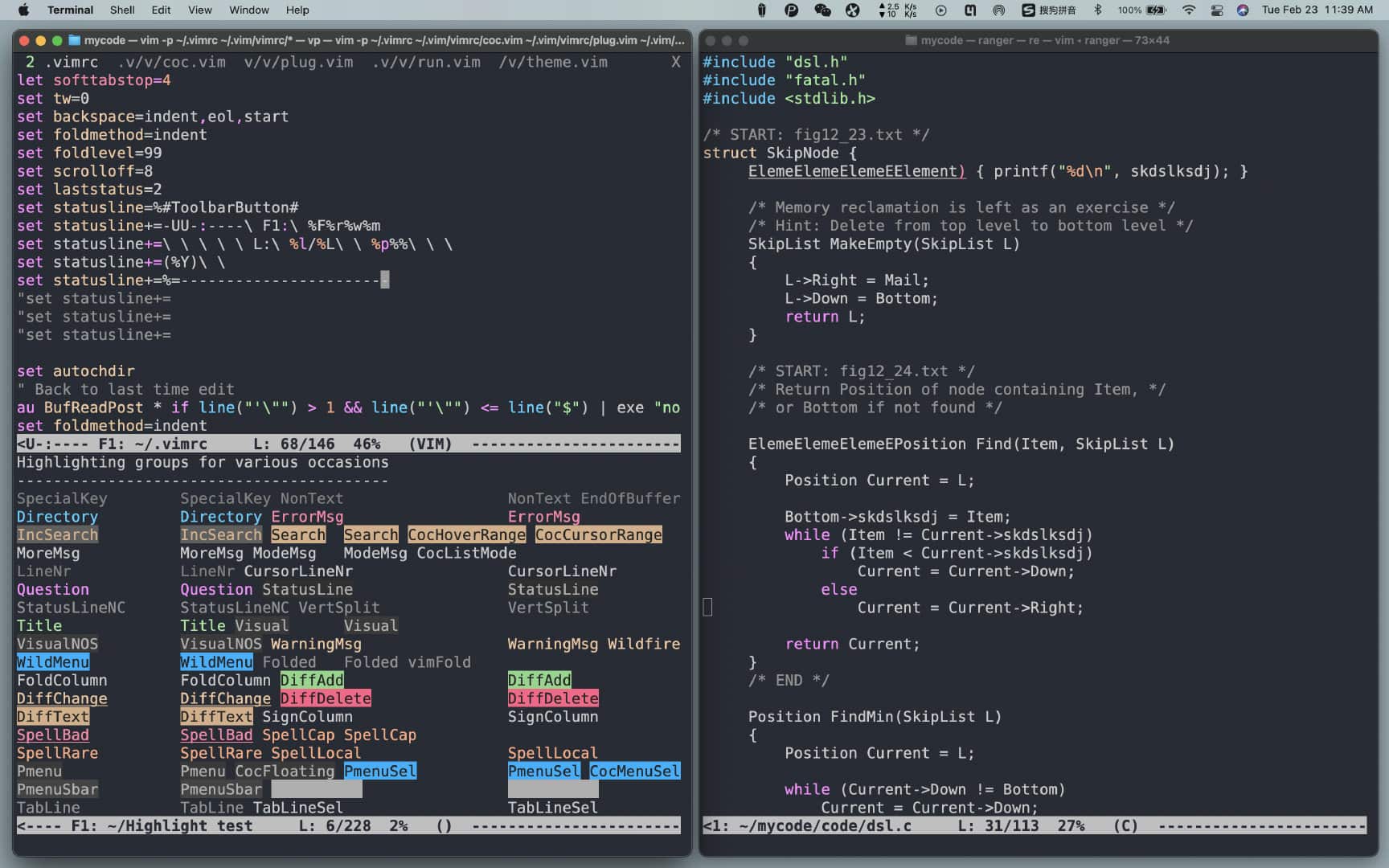Open Control Center
The height and width of the screenshot is (868, 1389).
click(1217, 10)
